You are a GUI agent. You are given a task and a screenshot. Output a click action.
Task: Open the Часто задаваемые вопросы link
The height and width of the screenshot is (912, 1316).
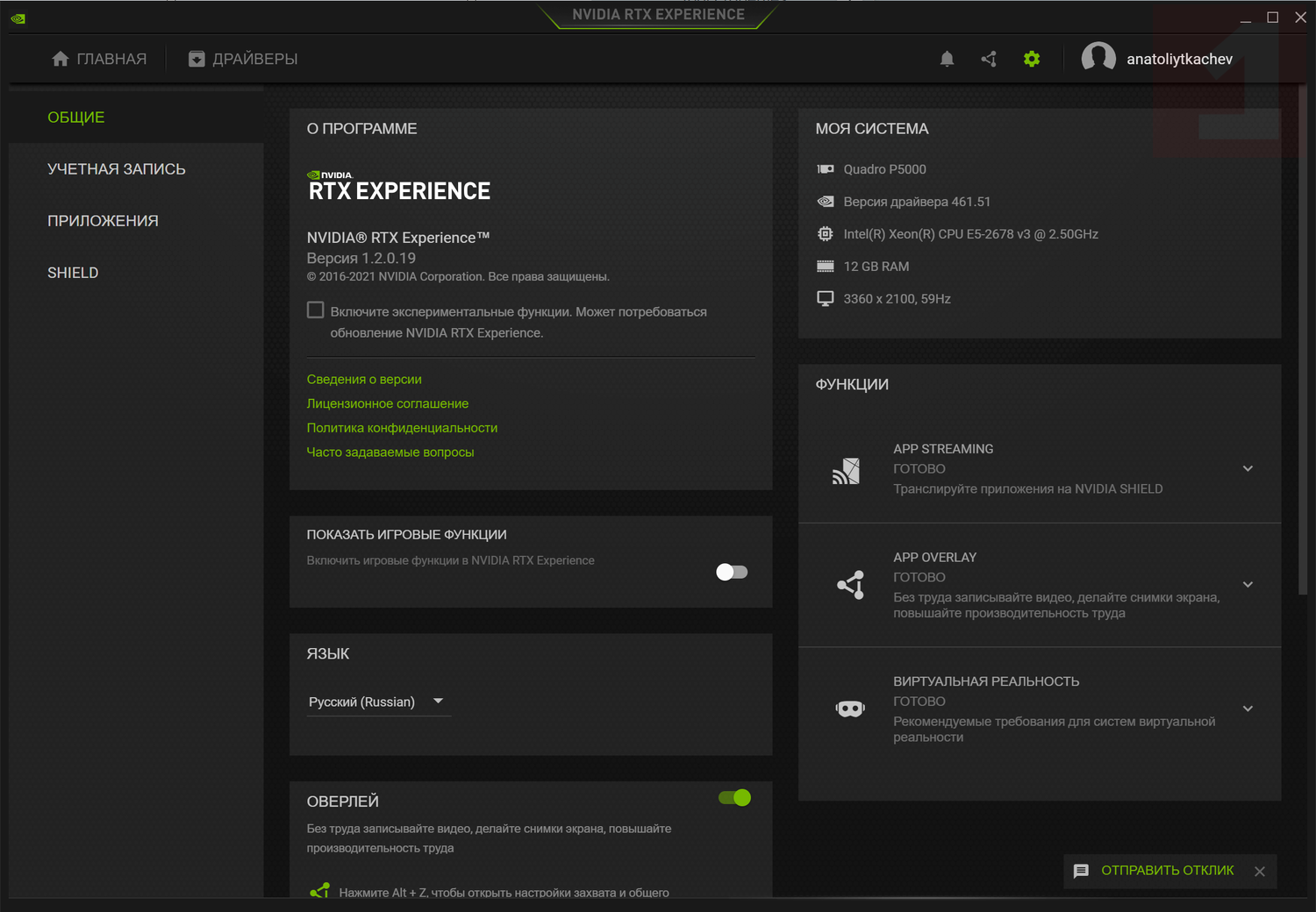pyautogui.click(x=390, y=452)
